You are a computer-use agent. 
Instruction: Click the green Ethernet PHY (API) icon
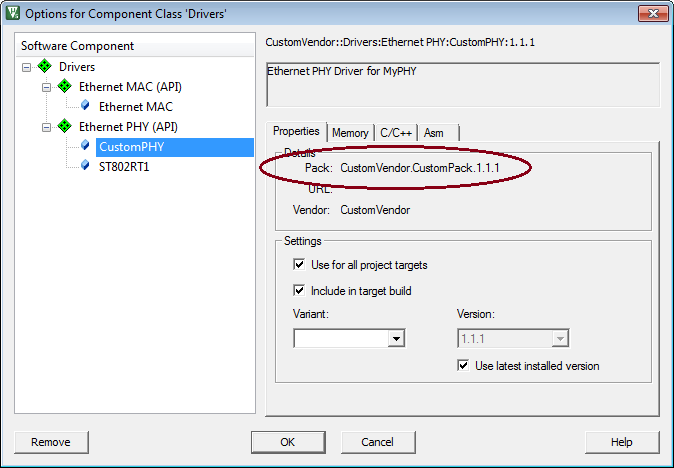click(x=65, y=127)
